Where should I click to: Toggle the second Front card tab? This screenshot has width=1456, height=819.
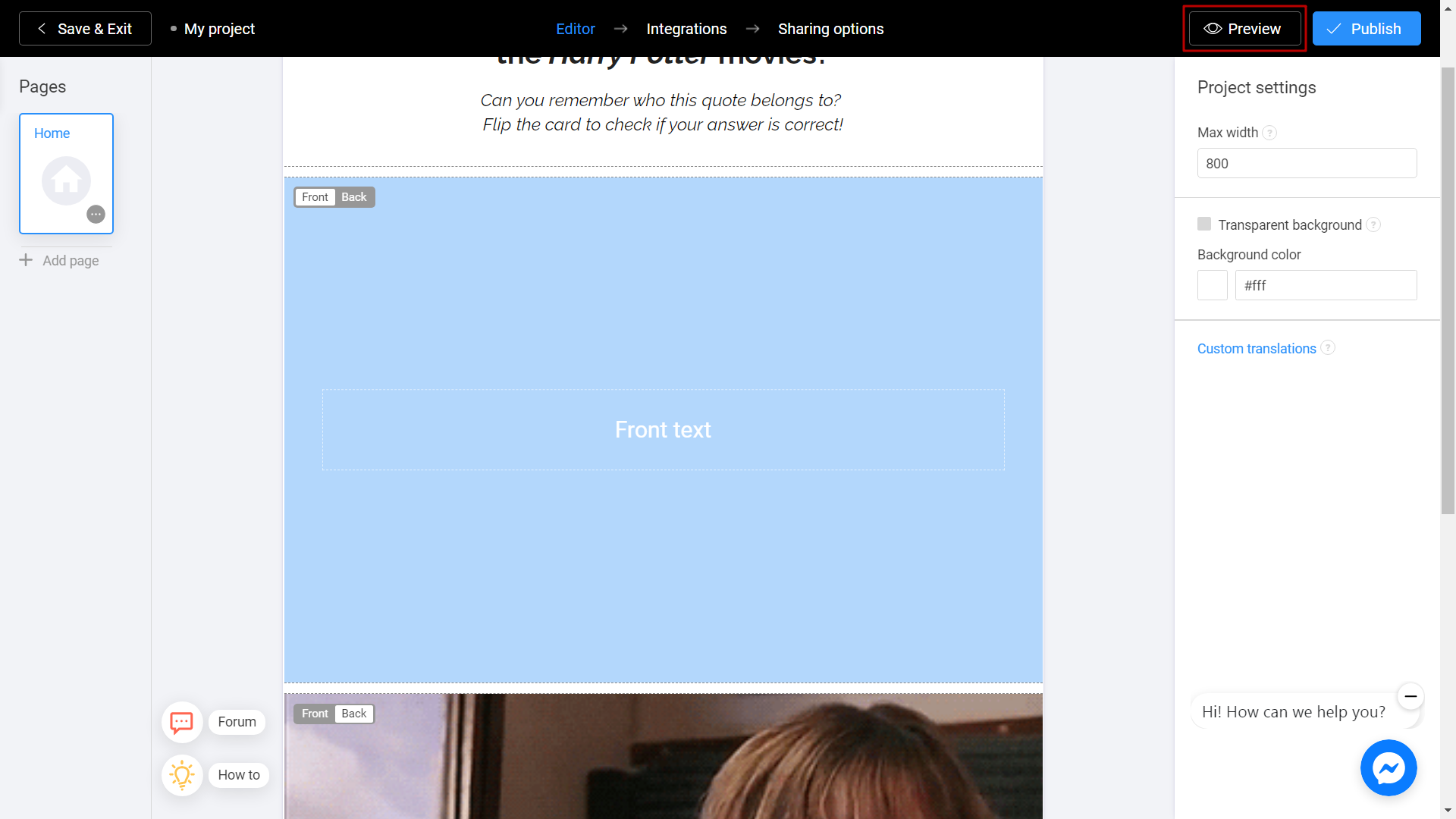314,713
